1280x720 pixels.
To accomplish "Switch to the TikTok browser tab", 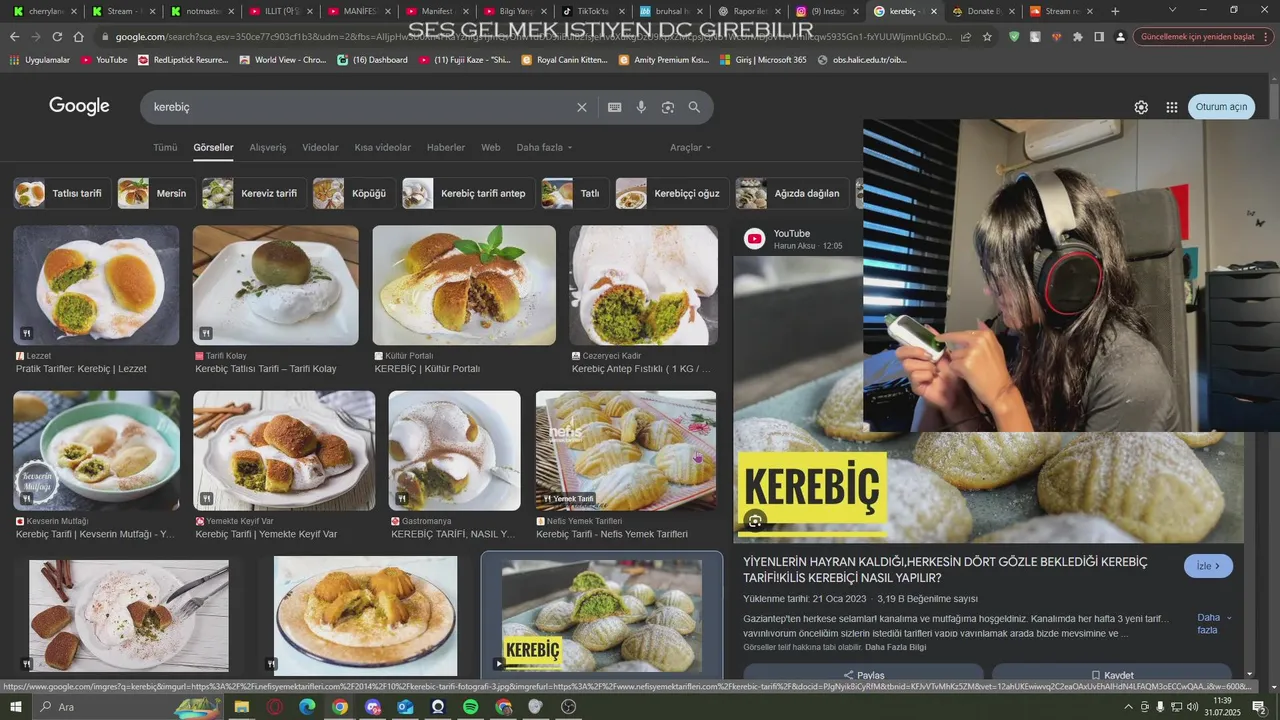I will pyautogui.click(x=592, y=11).
